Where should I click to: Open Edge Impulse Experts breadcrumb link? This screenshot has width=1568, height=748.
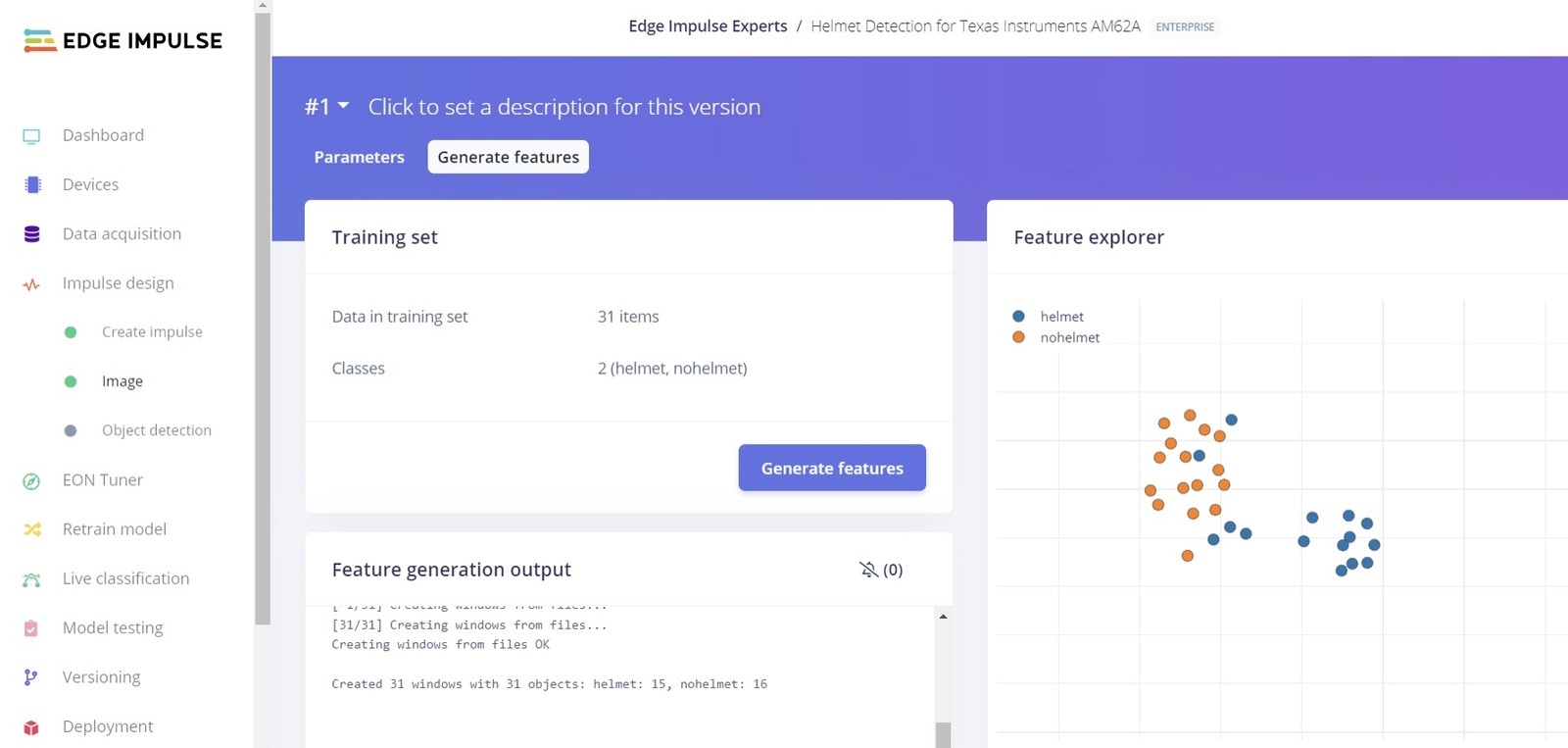point(708,26)
